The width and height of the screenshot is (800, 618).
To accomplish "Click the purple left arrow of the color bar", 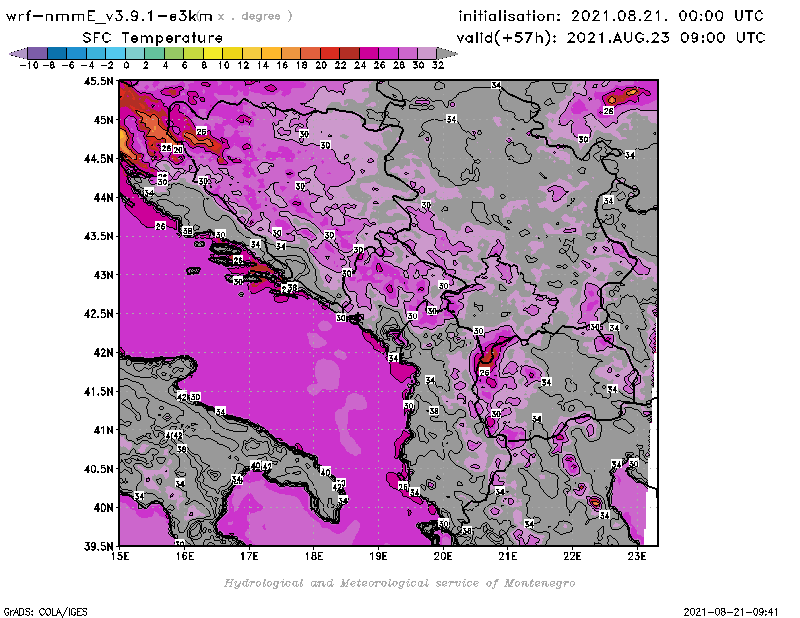I will [18, 53].
